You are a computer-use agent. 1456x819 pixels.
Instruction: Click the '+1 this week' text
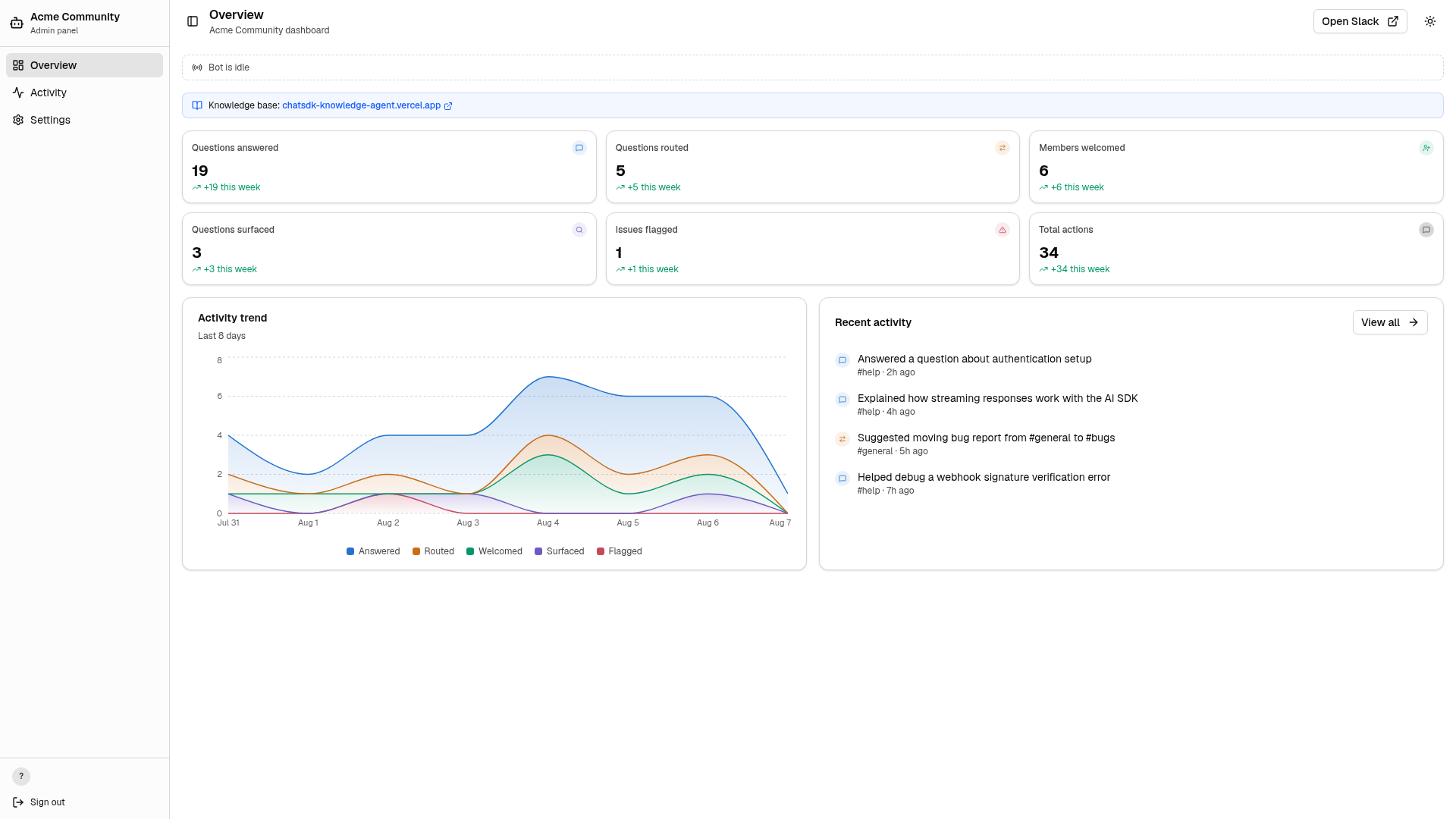(652, 269)
